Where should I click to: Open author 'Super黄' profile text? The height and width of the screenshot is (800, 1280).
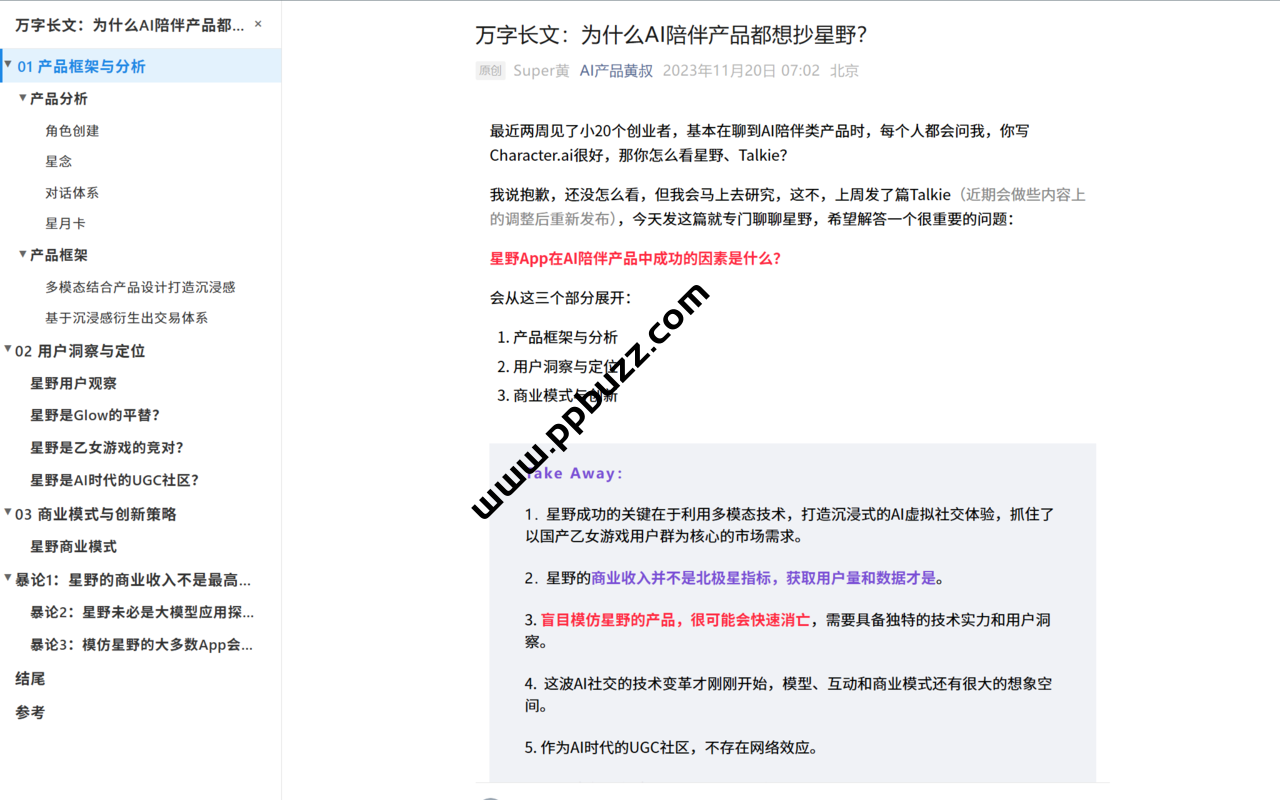click(x=541, y=71)
